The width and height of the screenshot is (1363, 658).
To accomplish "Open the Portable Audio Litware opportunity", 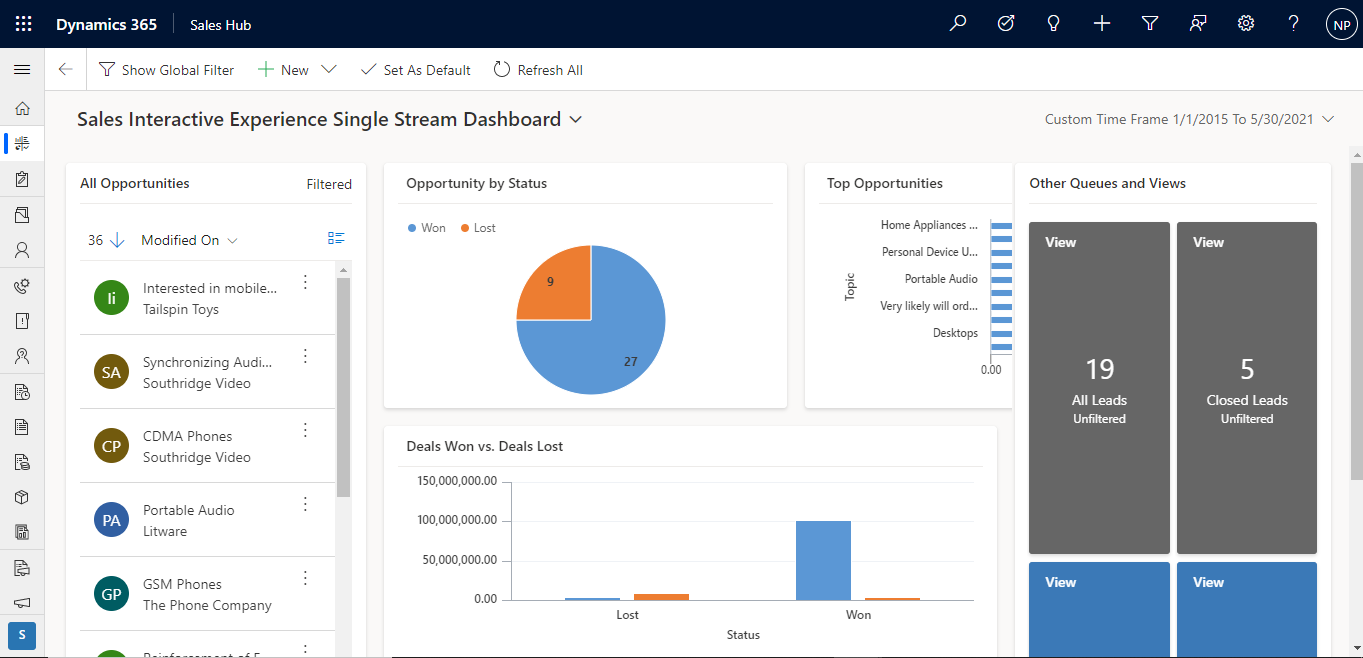I will coord(189,510).
